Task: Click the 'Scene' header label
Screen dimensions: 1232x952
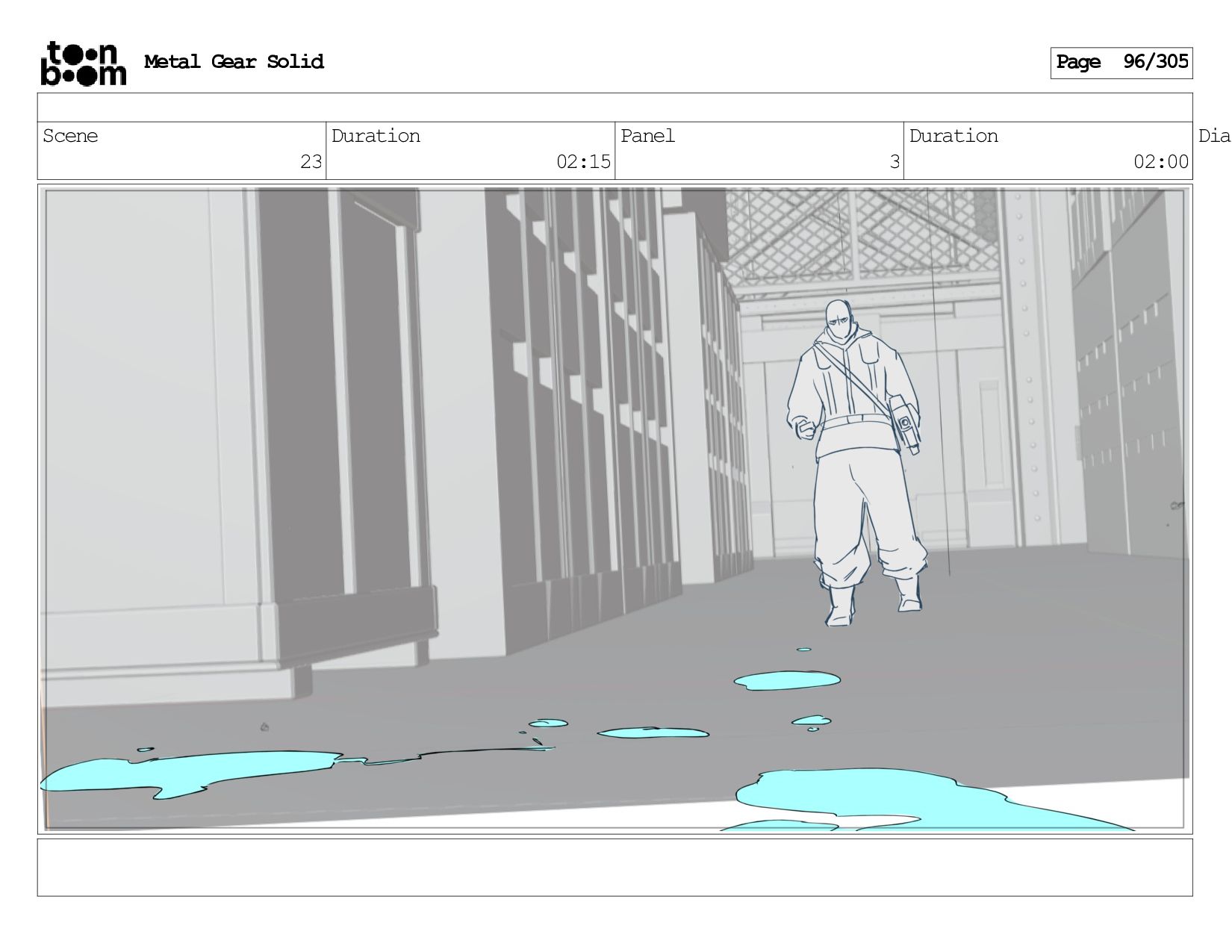Action: [x=70, y=136]
